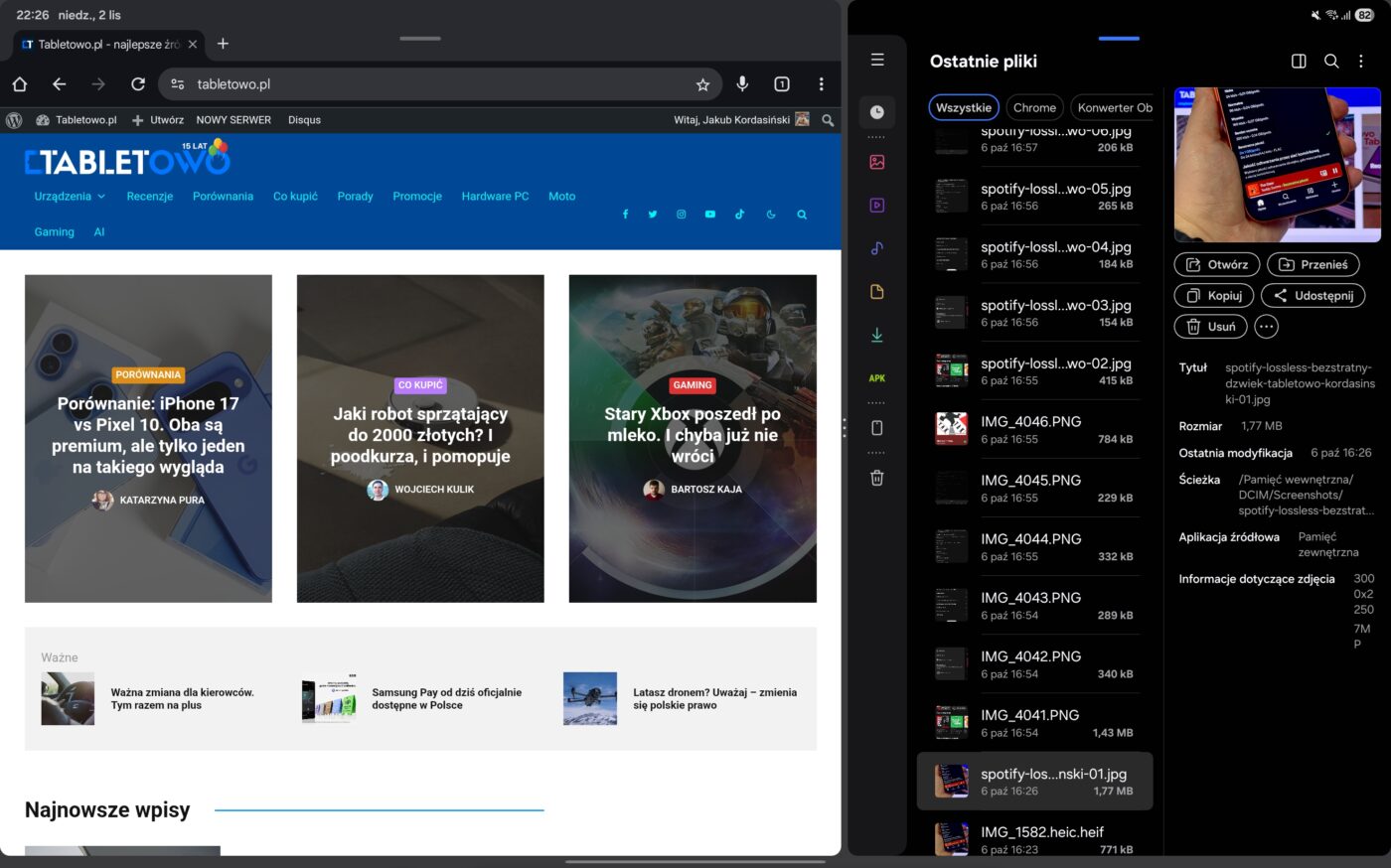Open the Recenzje menu item
The width and height of the screenshot is (1391, 868).
point(150,197)
